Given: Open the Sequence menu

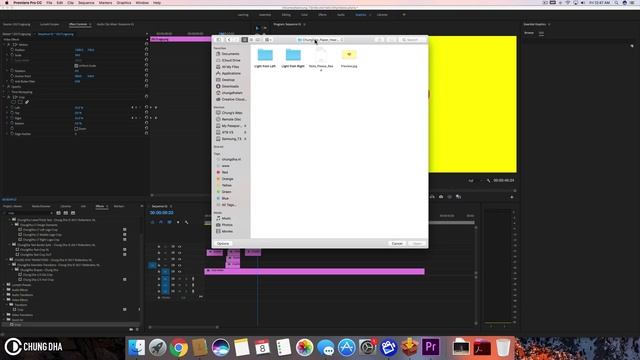Looking at the screenshot, I should coord(86,3).
